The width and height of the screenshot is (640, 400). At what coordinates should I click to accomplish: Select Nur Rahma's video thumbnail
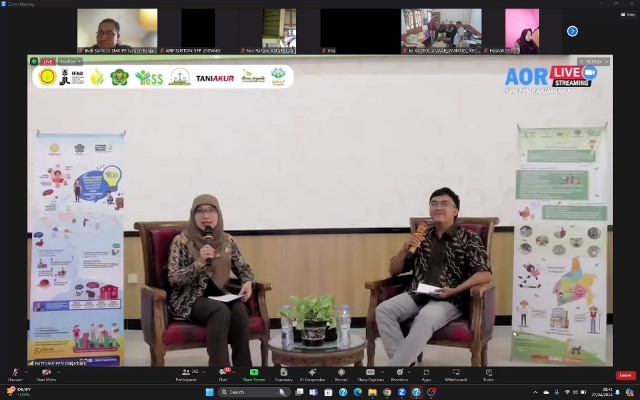tap(279, 31)
